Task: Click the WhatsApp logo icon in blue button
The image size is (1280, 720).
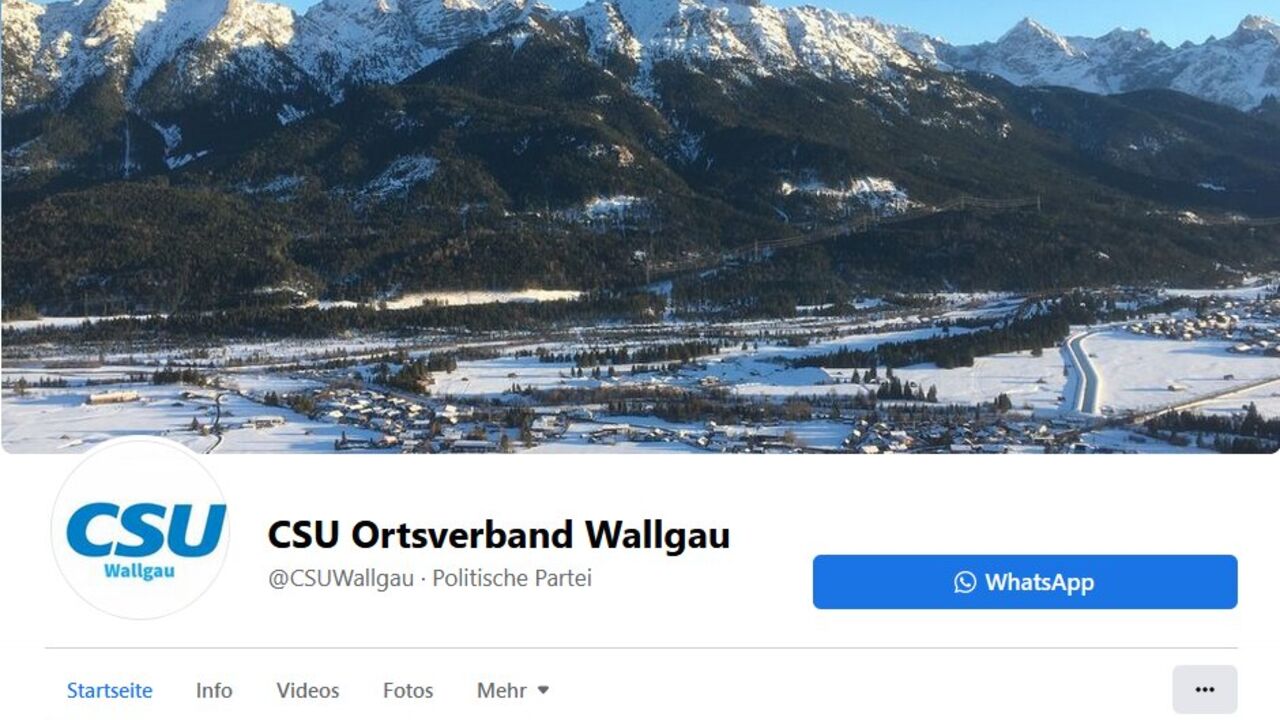Action: pos(965,582)
